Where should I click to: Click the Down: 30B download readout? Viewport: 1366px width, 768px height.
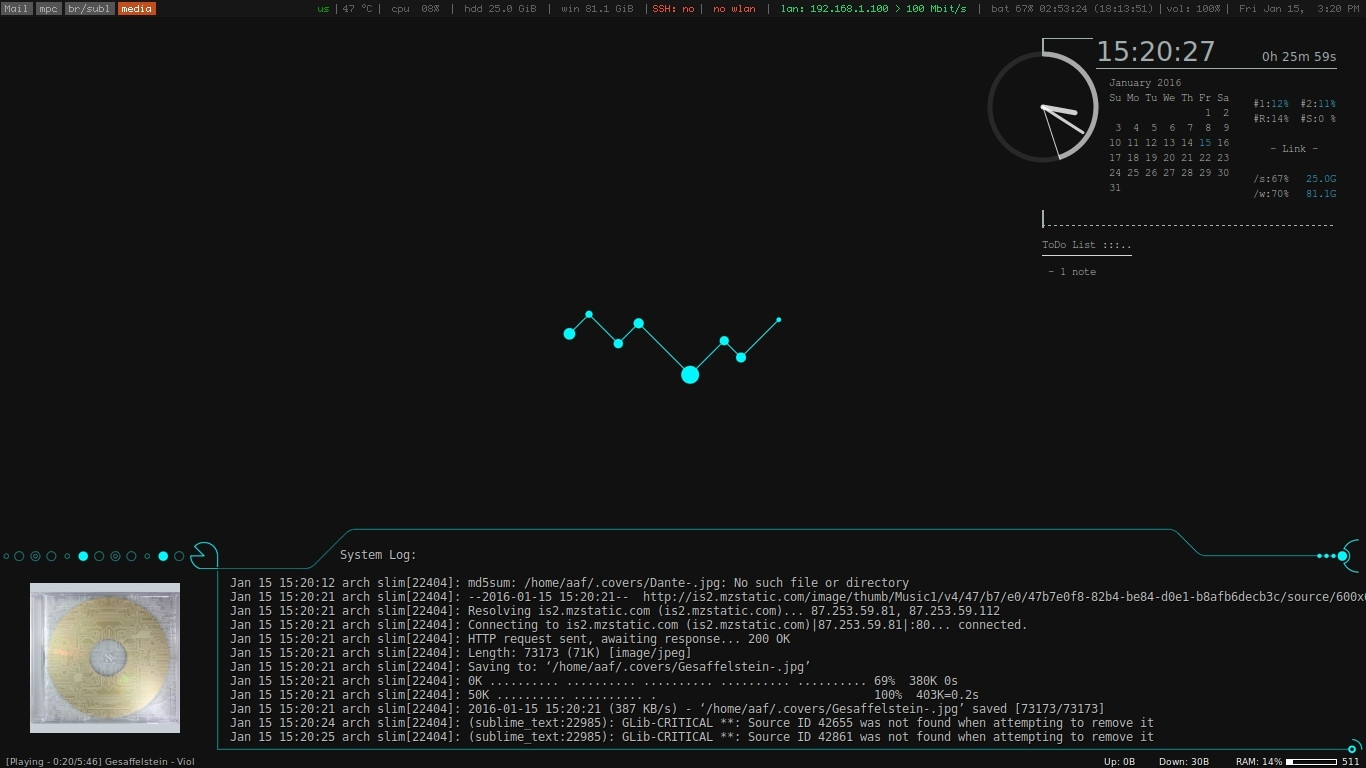tap(1184, 762)
